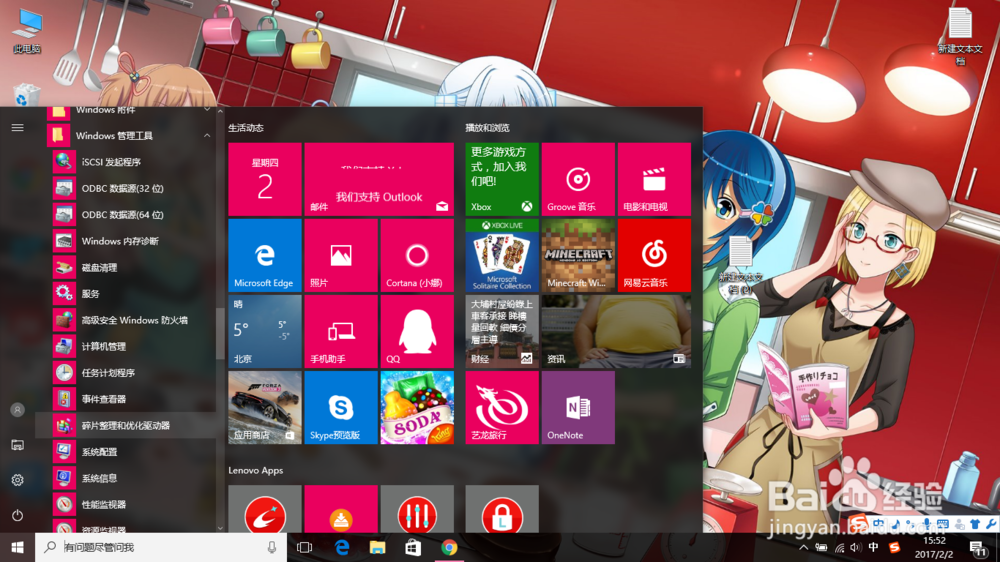The image size is (1000, 562).
Task: Open 系统信息
Action: (126, 478)
